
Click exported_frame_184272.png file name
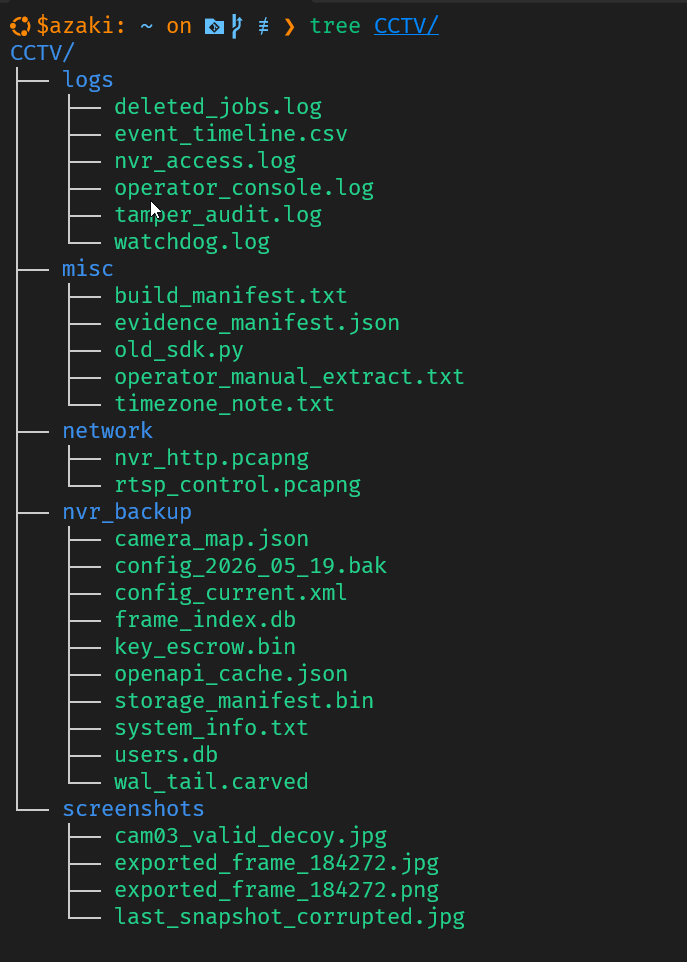click(277, 890)
